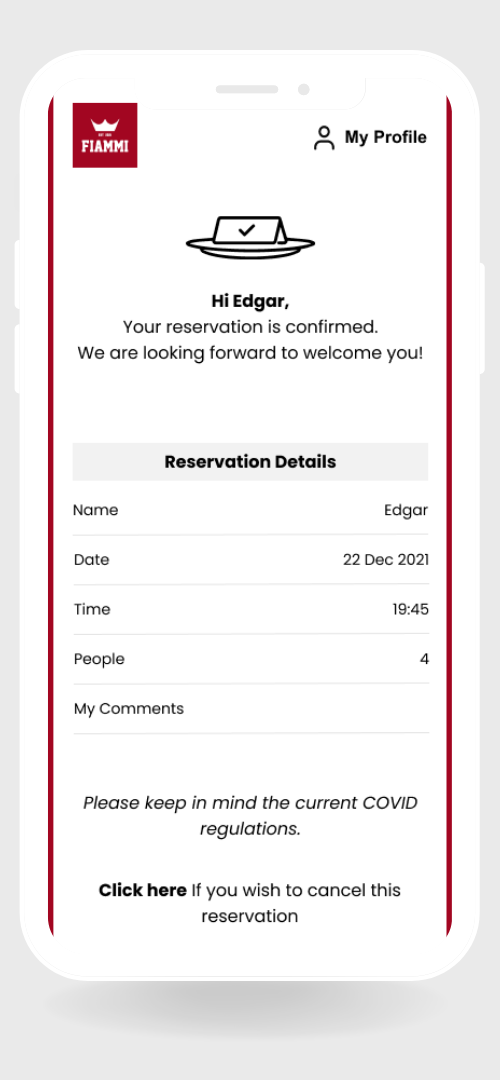This screenshot has height=1080, width=500.
Task: Click the Date row label
Action: (x=92, y=560)
